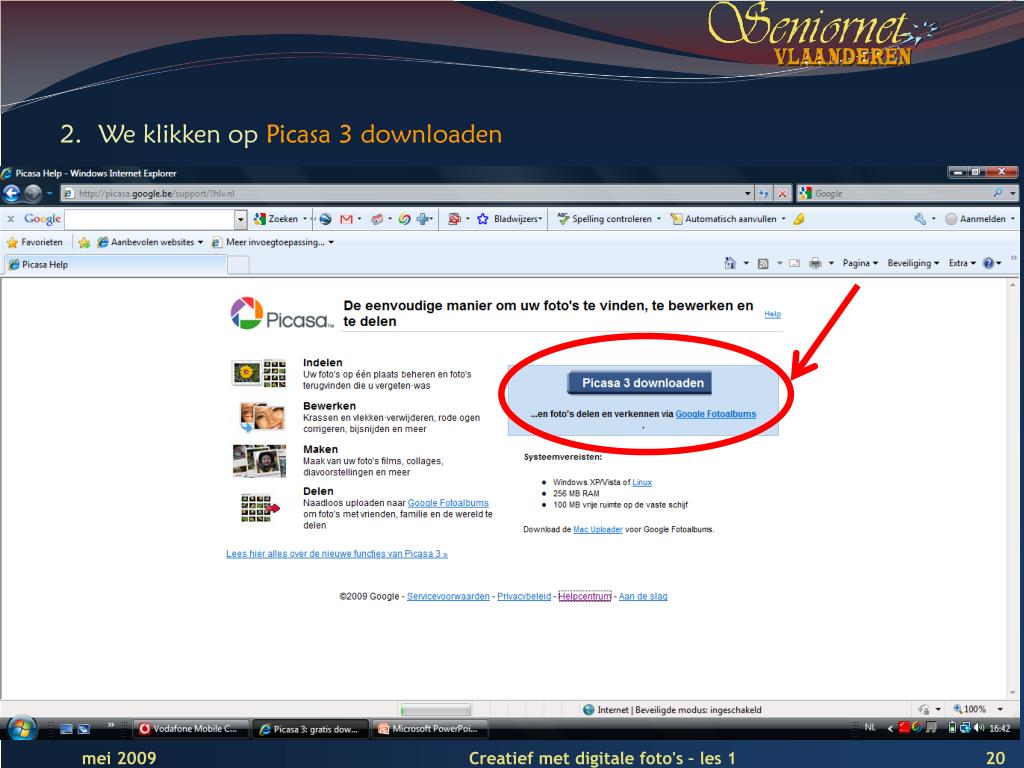The height and width of the screenshot is (768, 1024).
Task: Open the Google Fotoalbums link in blue box
Action: pyautogui.click(x=716, y=414)
